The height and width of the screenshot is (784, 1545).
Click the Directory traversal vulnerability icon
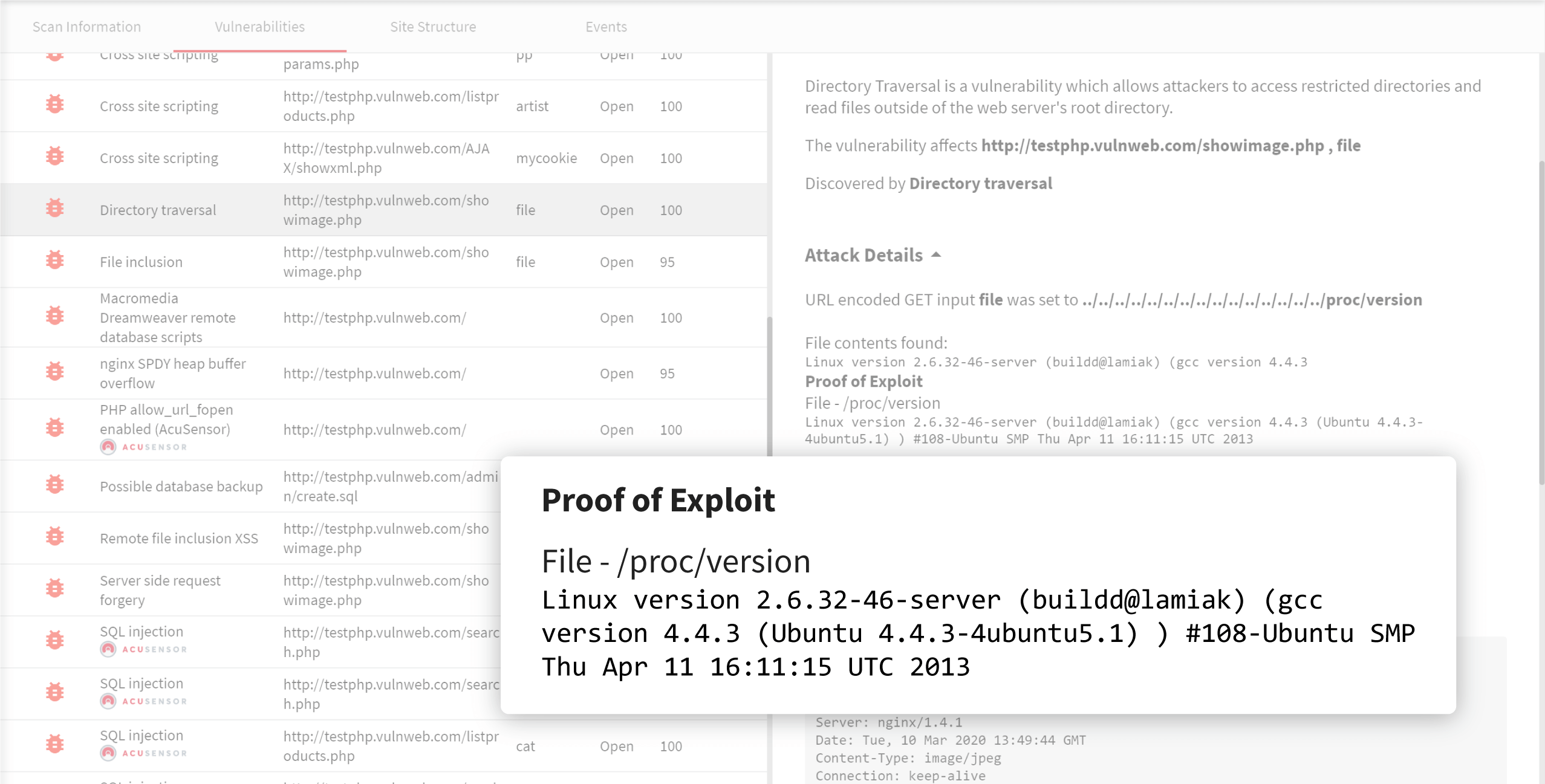(55, 209)
